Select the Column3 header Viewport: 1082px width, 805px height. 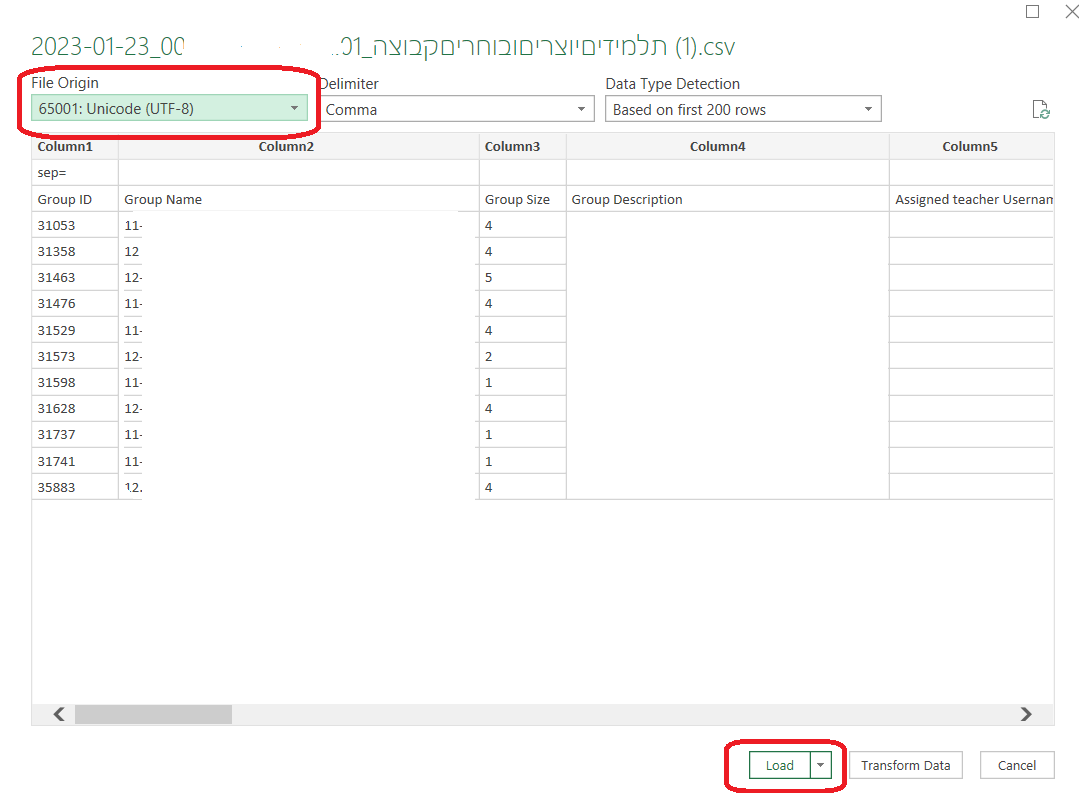(x=512, y=147)
